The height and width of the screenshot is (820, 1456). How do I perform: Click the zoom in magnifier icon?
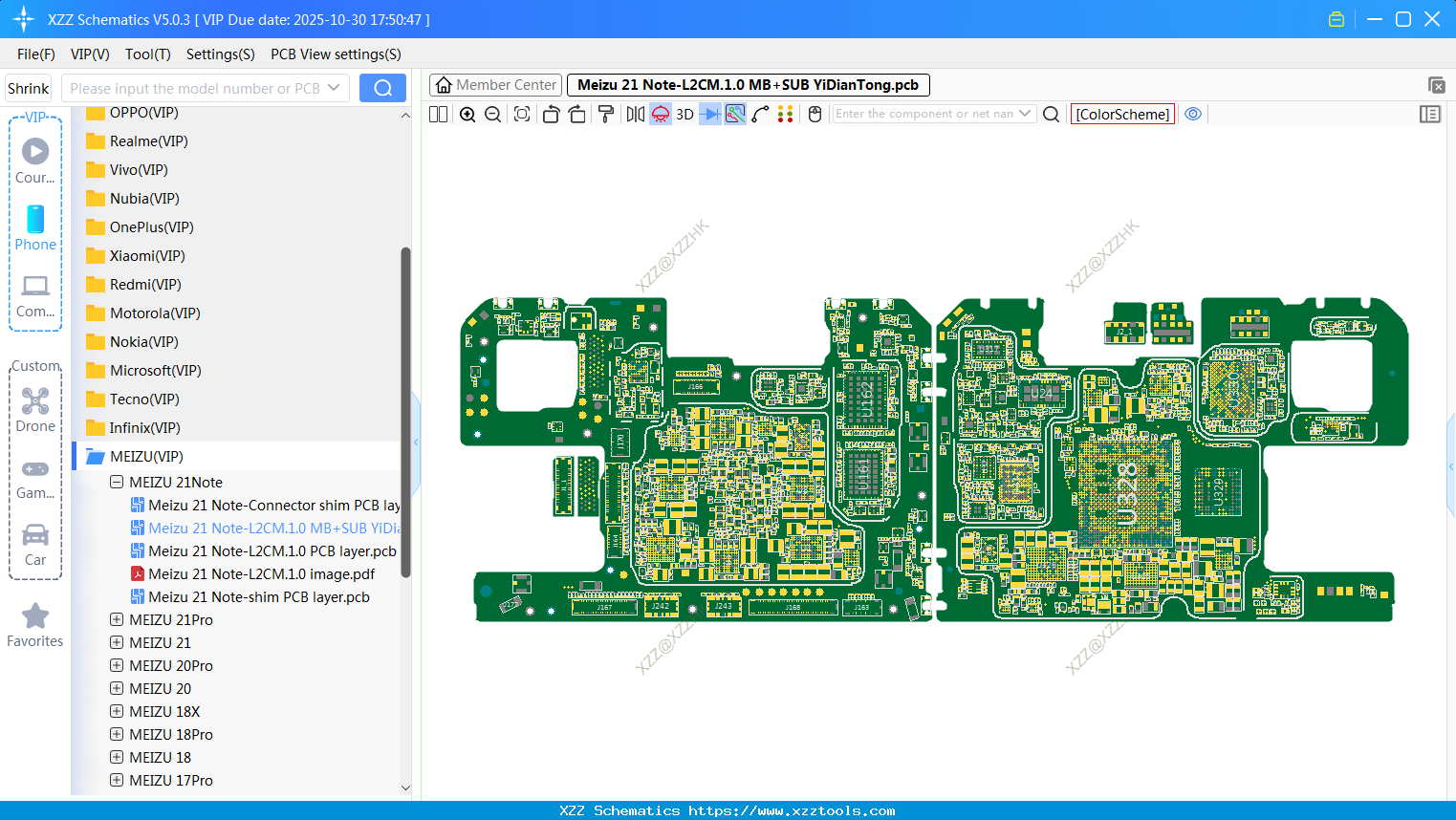click(x=467, y=115)
